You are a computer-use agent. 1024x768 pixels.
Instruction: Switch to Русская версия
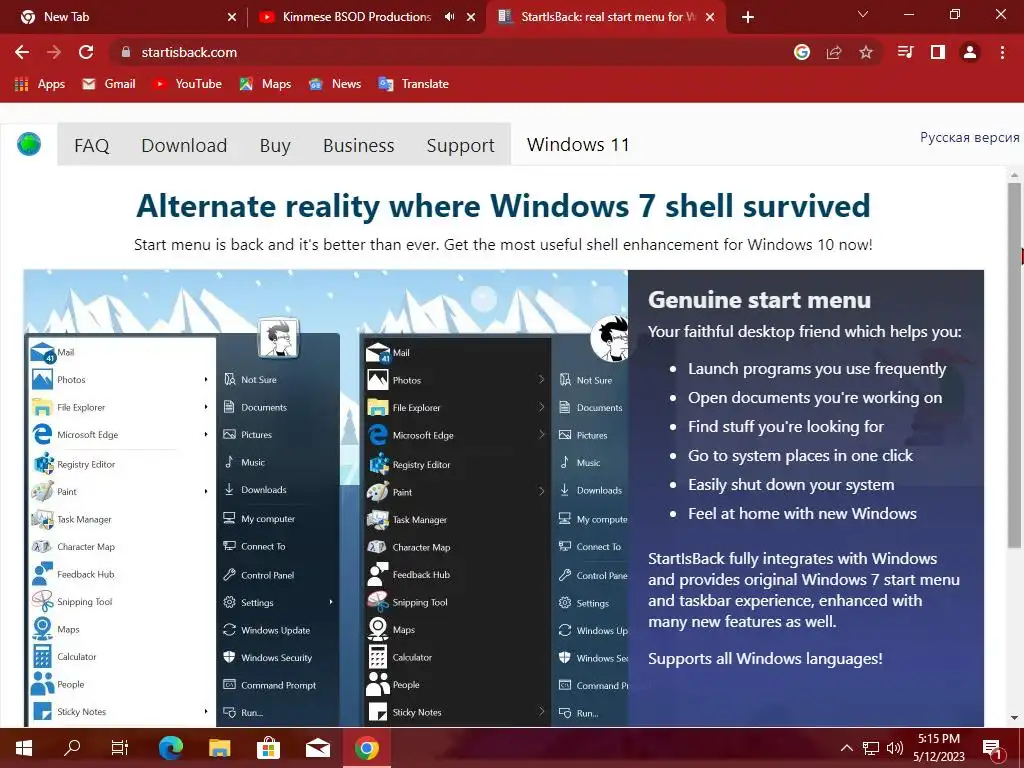click(x=969, y=137)
